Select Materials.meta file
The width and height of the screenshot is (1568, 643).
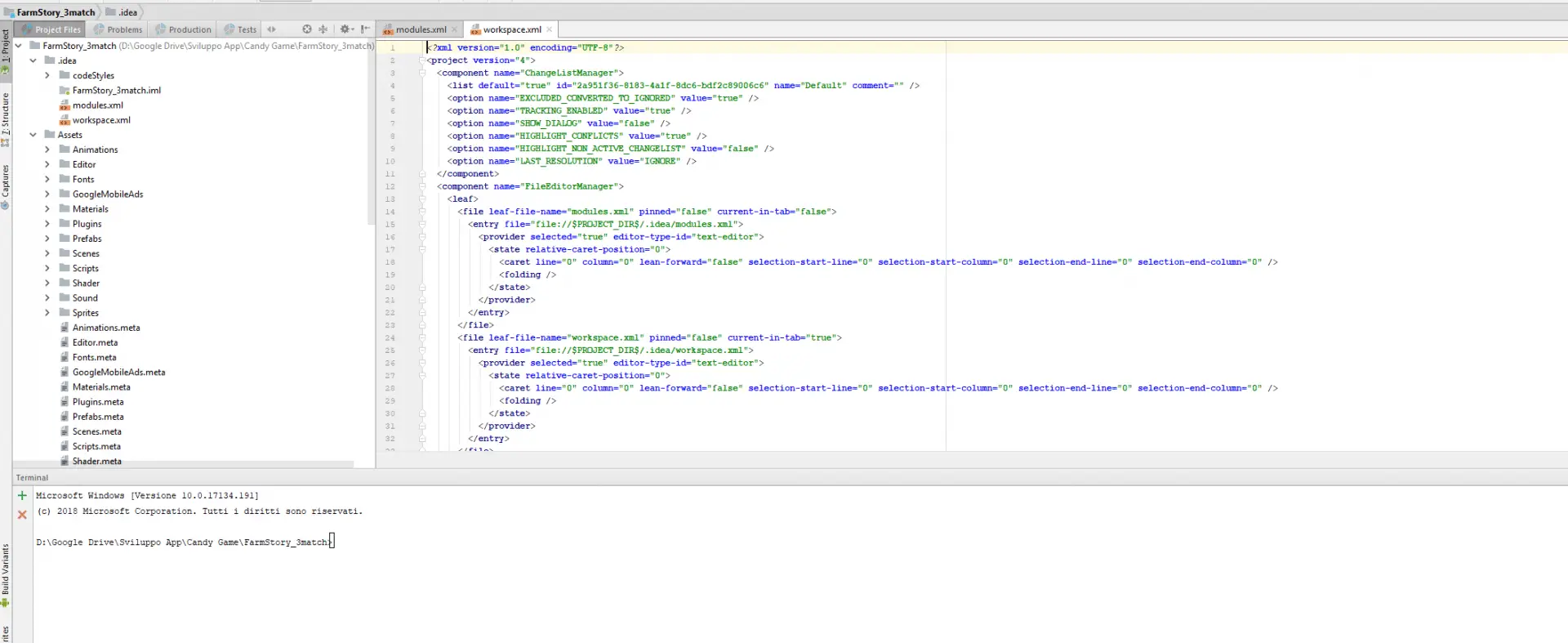point(101,387)
